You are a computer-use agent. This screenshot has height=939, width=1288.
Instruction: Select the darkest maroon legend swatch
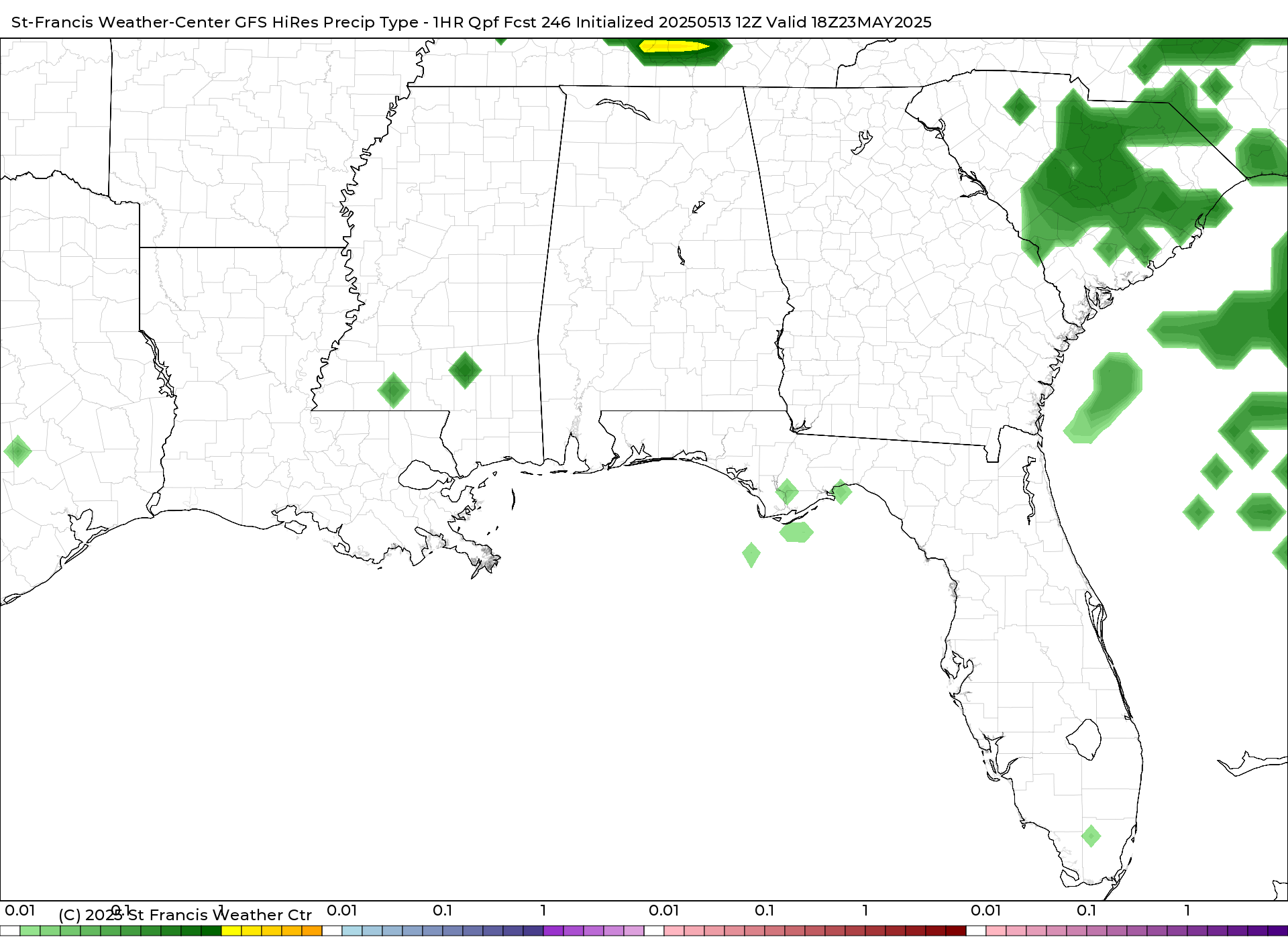[956, 931]
